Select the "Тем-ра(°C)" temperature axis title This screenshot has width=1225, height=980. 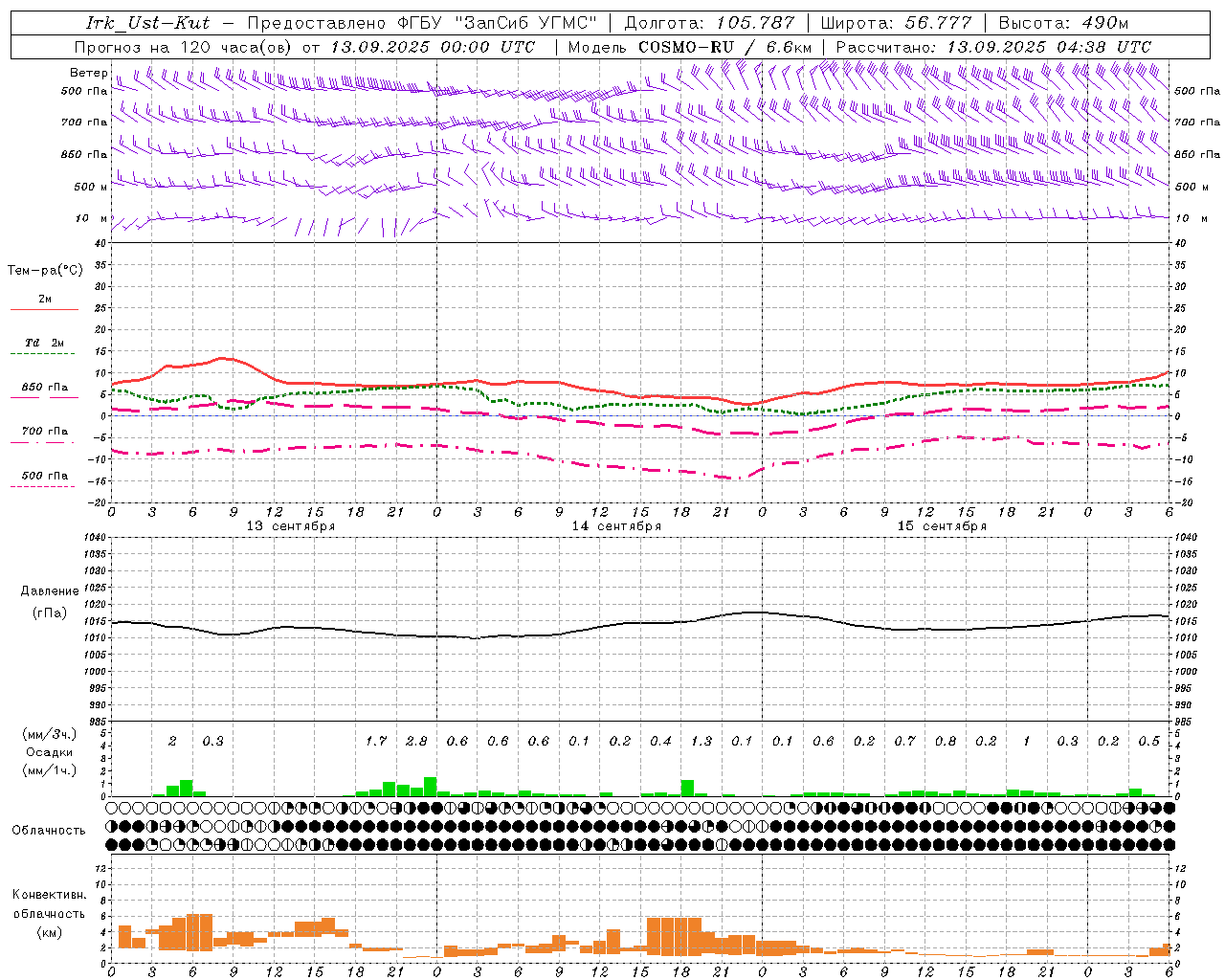pyautogui.click(x=45, y=271)
